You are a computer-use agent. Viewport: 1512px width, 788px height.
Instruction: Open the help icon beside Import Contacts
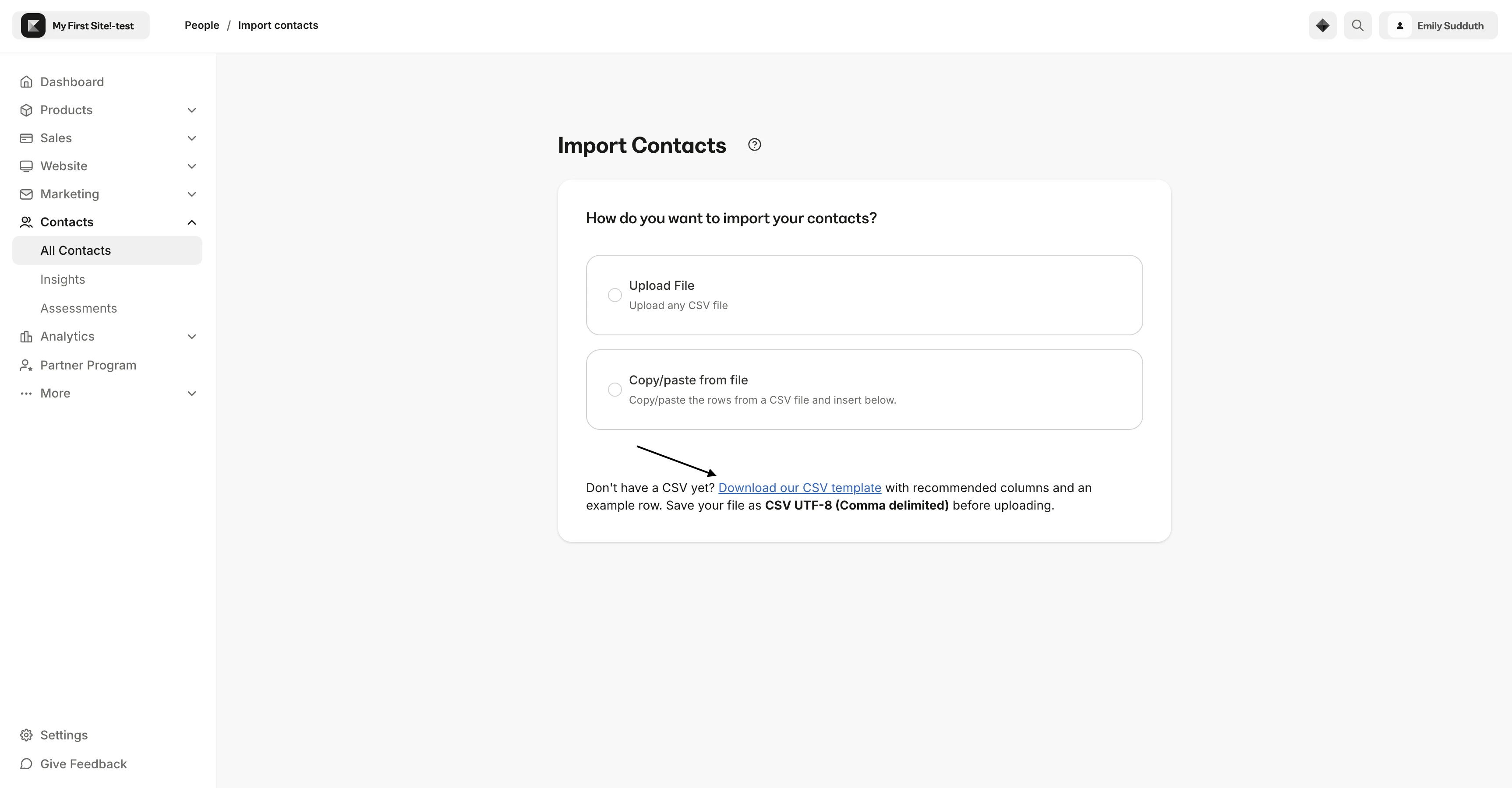tap(754, 144)
